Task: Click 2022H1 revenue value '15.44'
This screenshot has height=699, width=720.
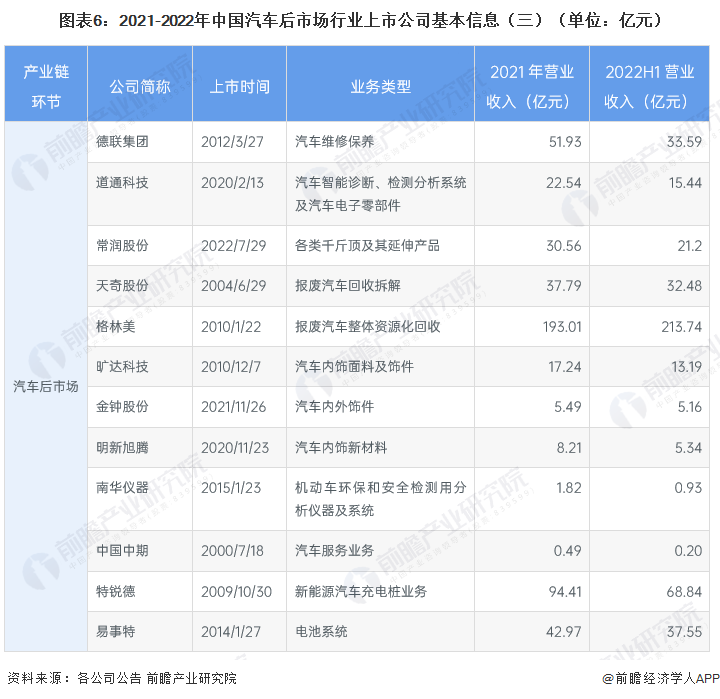Action: (685, 183)
